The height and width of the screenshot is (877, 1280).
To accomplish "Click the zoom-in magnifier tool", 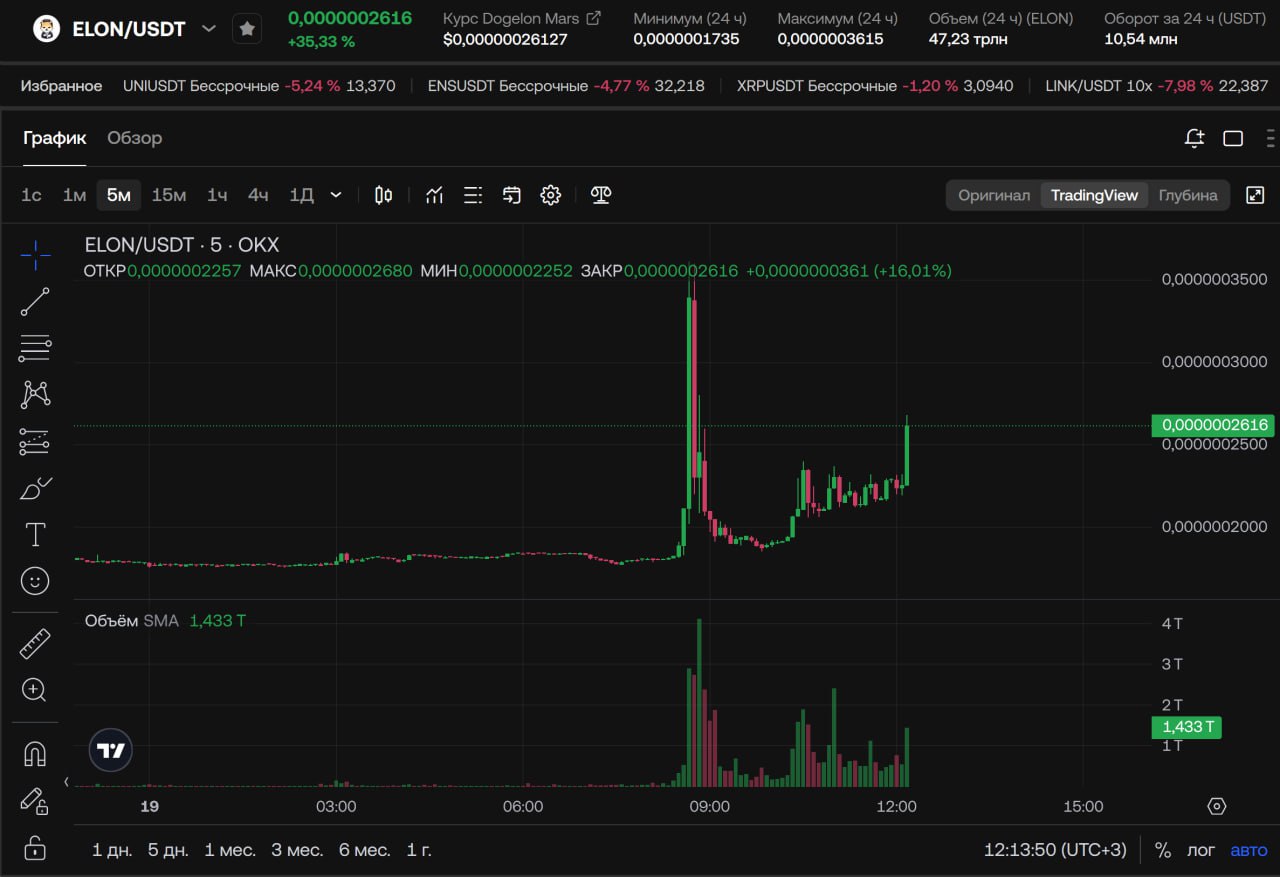I will (35, 690).
